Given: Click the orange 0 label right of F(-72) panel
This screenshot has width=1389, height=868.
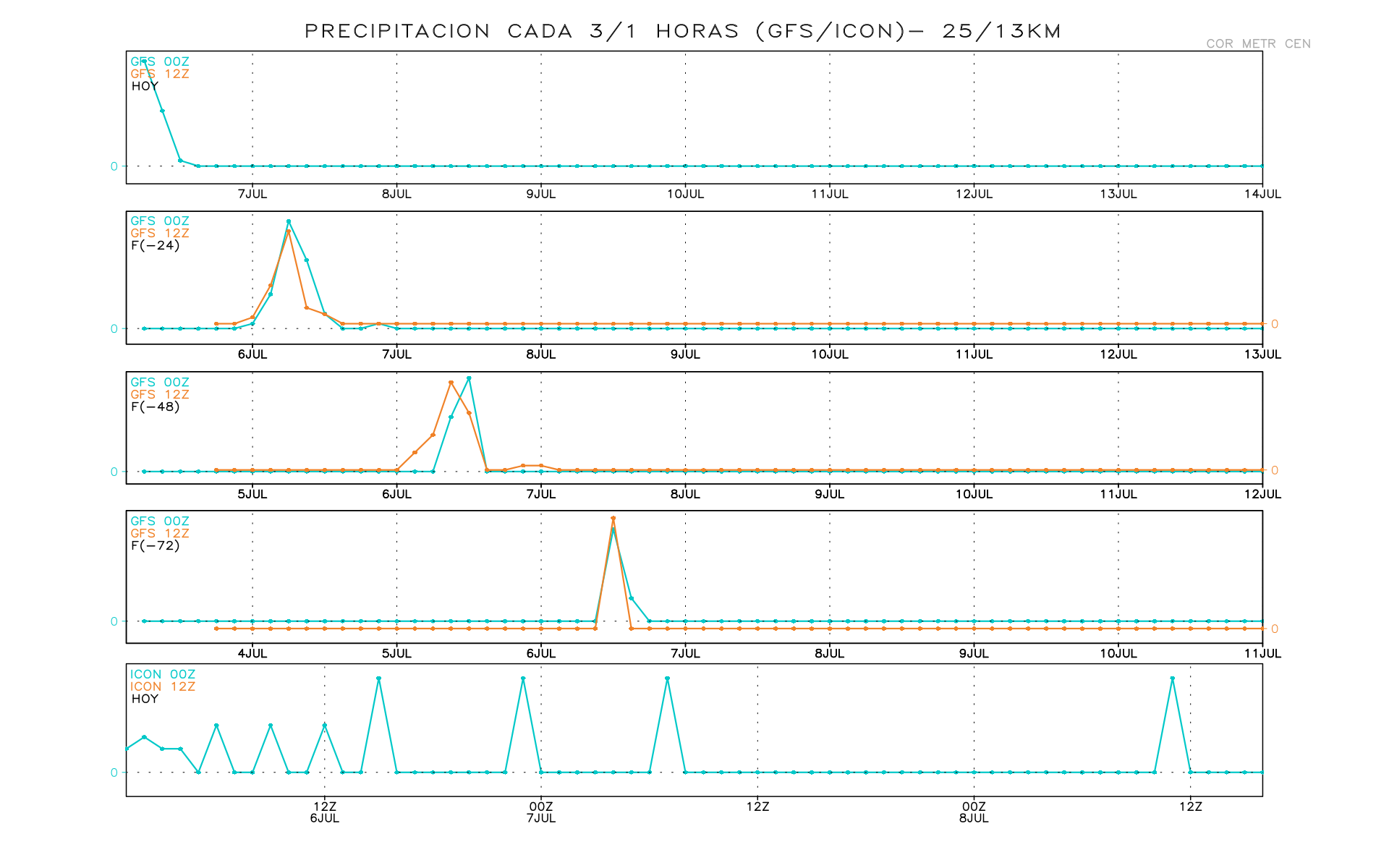Looking at the screenshot, I should (1275, 629).
